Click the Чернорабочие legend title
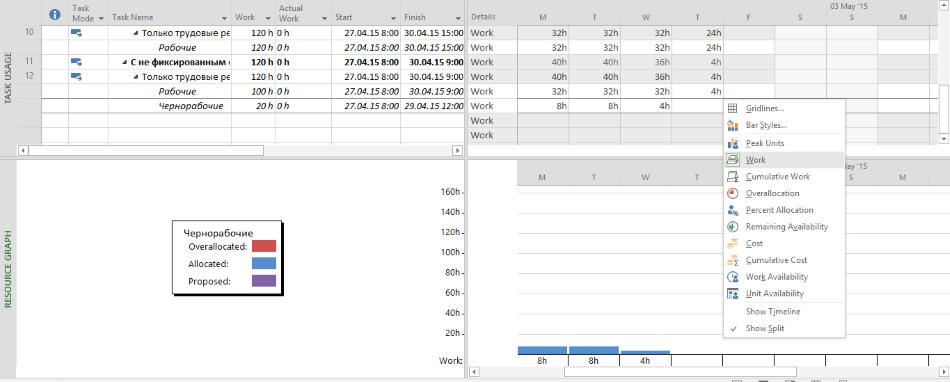Image resolution: width=950 pixels, height=382 pixels. point(218,233)
